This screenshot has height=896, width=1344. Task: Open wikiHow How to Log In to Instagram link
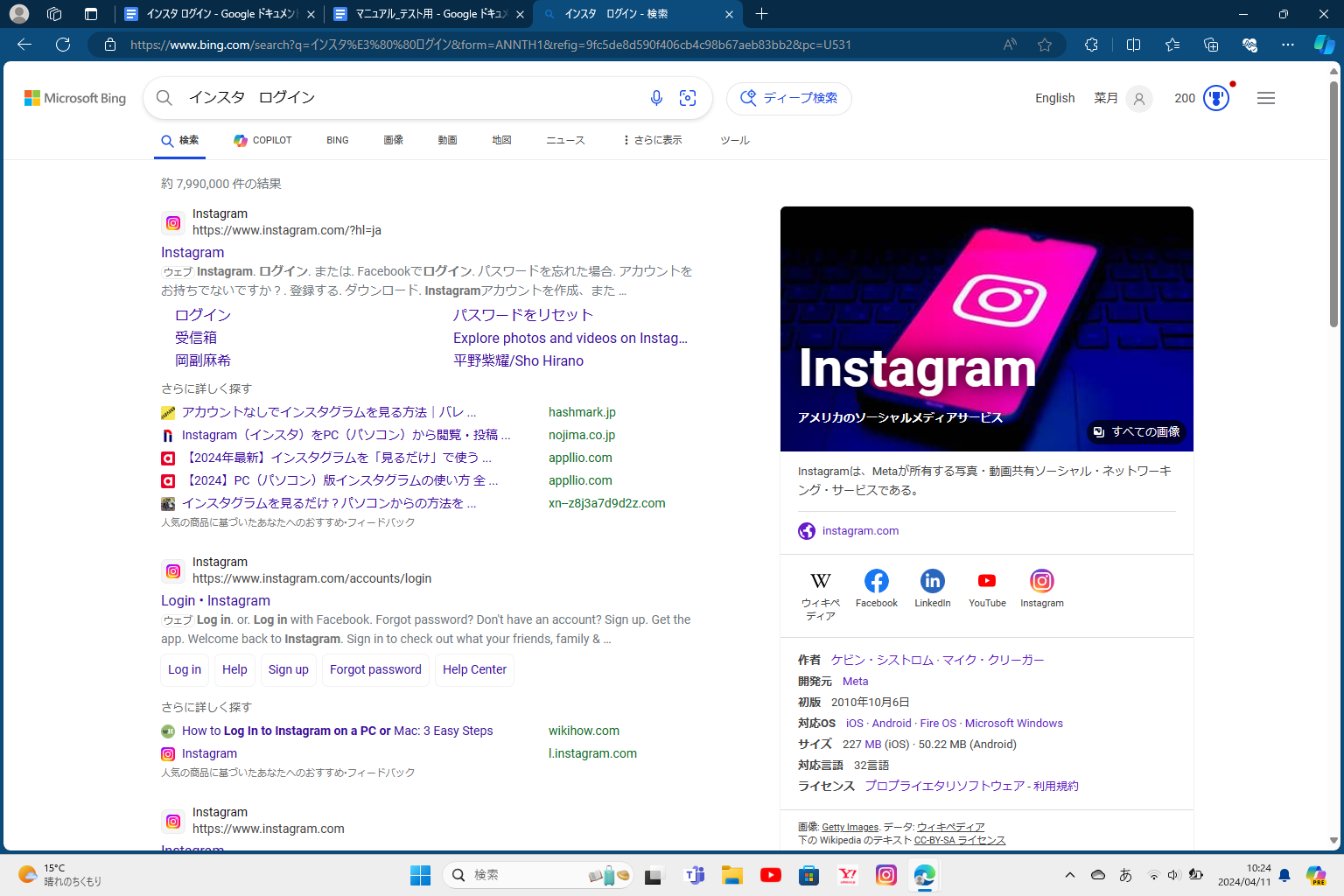(338, 731)
